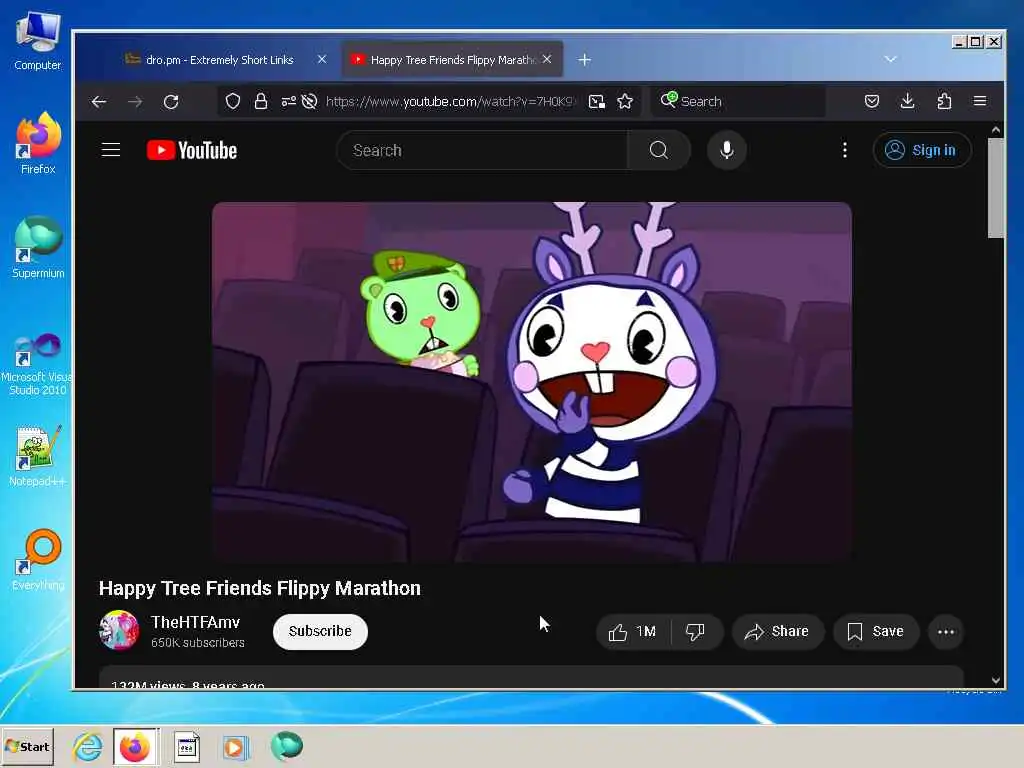
Task: Open the Firefox downloads panel
Action: click(x=908, y=101)
